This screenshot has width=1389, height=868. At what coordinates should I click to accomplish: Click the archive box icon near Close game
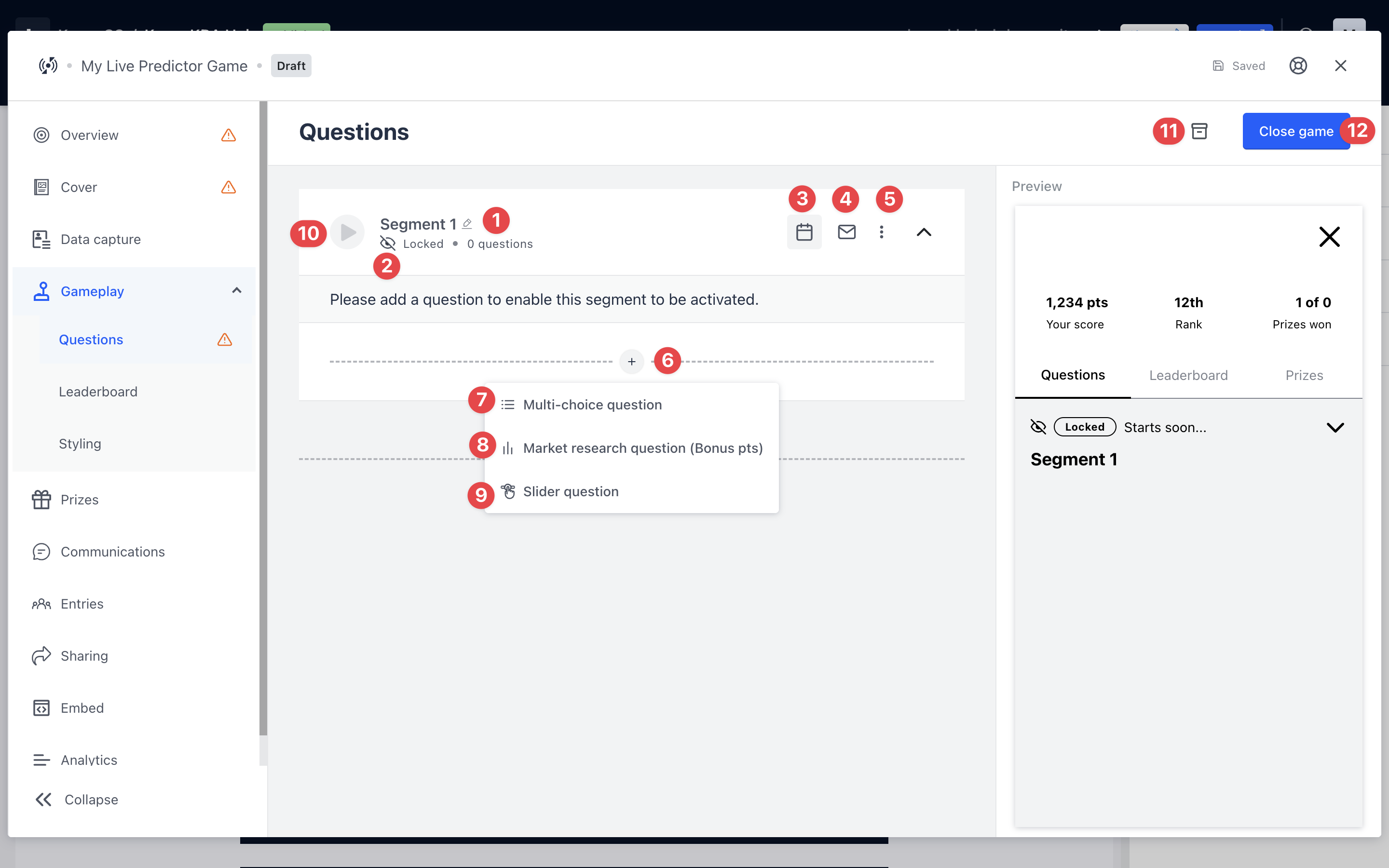click(1199, 132)
